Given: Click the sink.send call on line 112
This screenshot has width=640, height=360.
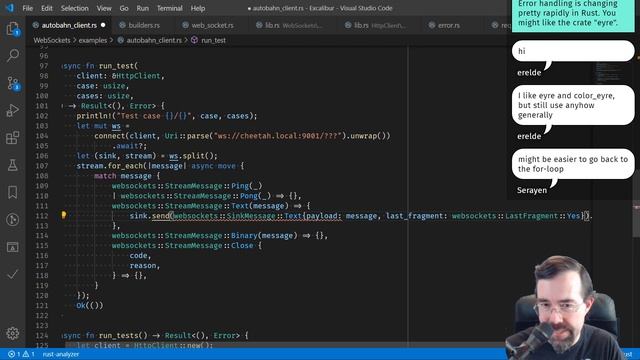Looking at the screenshot, I should point(150,216).
